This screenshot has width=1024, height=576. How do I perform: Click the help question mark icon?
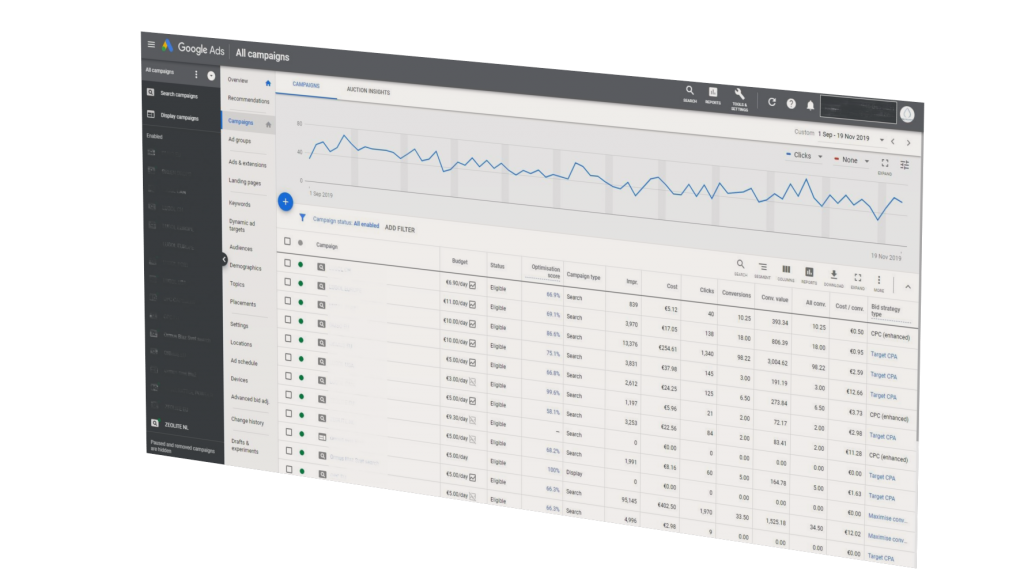791,103
